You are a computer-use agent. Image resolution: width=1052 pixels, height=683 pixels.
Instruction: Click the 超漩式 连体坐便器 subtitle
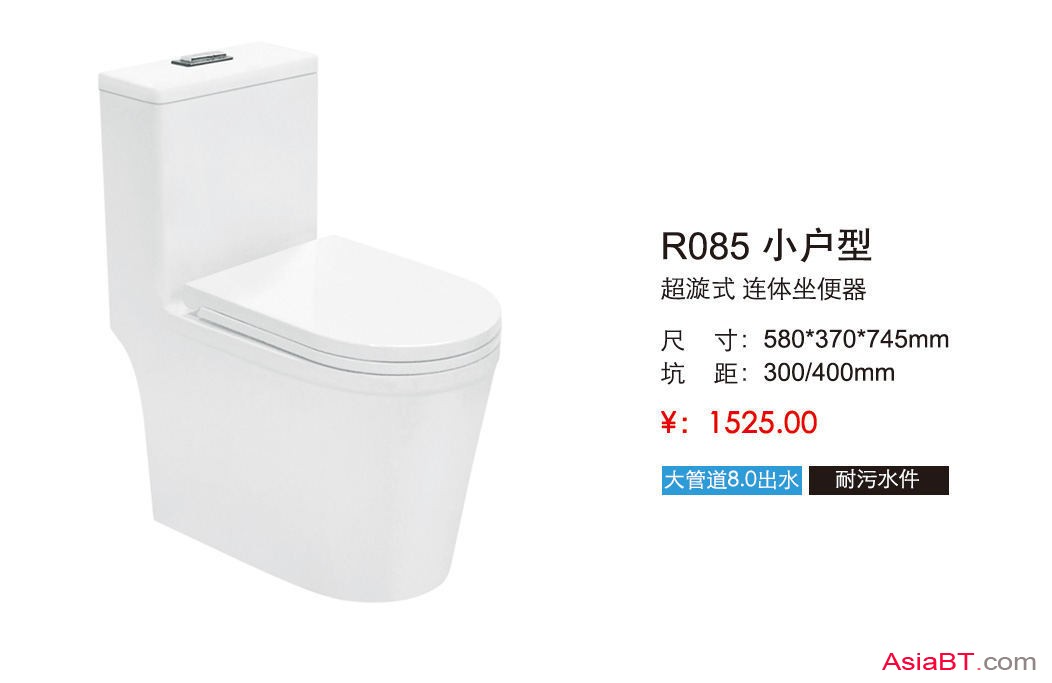click(x=764, y=289)
